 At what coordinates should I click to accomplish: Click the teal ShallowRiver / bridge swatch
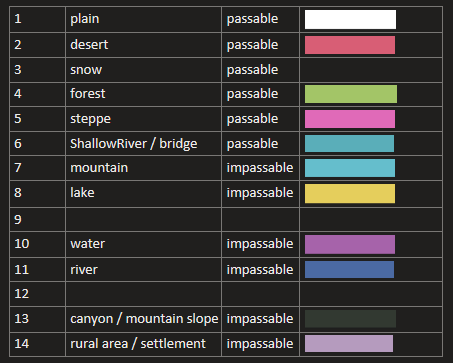point(349,143)
